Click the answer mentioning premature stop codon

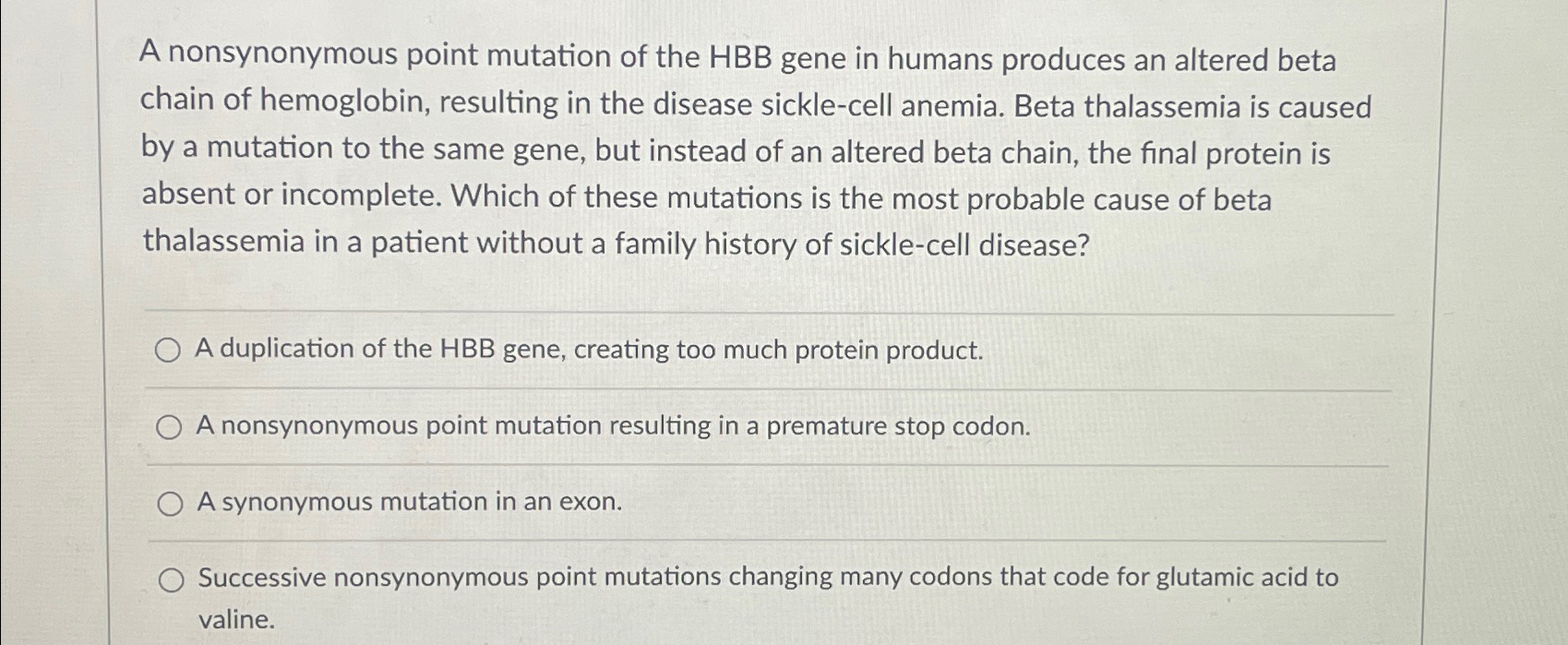[612, 426]
